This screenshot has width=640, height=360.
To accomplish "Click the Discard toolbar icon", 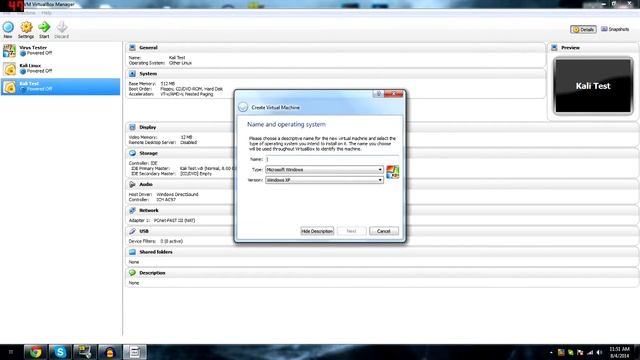I will [x=62, y=27].
